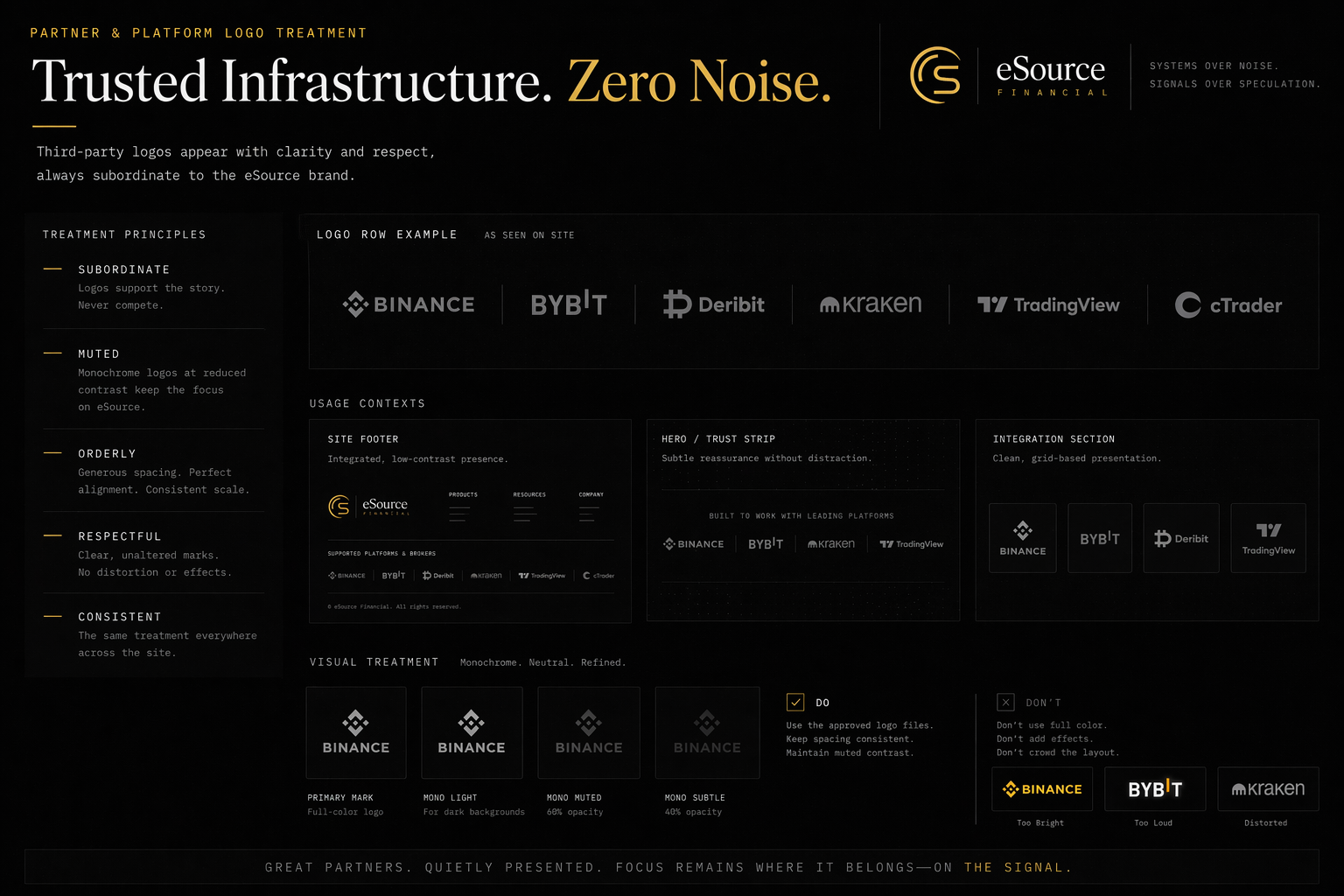1344x896 pixels.
Task: Toggle the checked DO checkbox
Action: tap(795, 702)
